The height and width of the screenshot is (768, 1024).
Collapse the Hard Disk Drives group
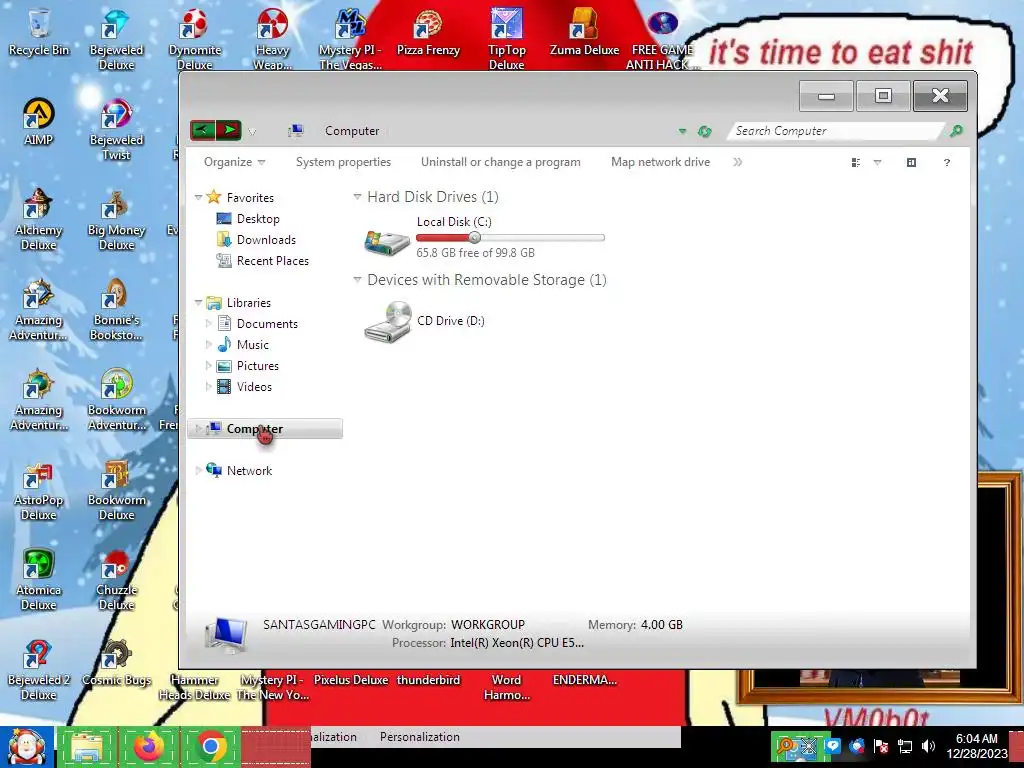pos(357,197)
